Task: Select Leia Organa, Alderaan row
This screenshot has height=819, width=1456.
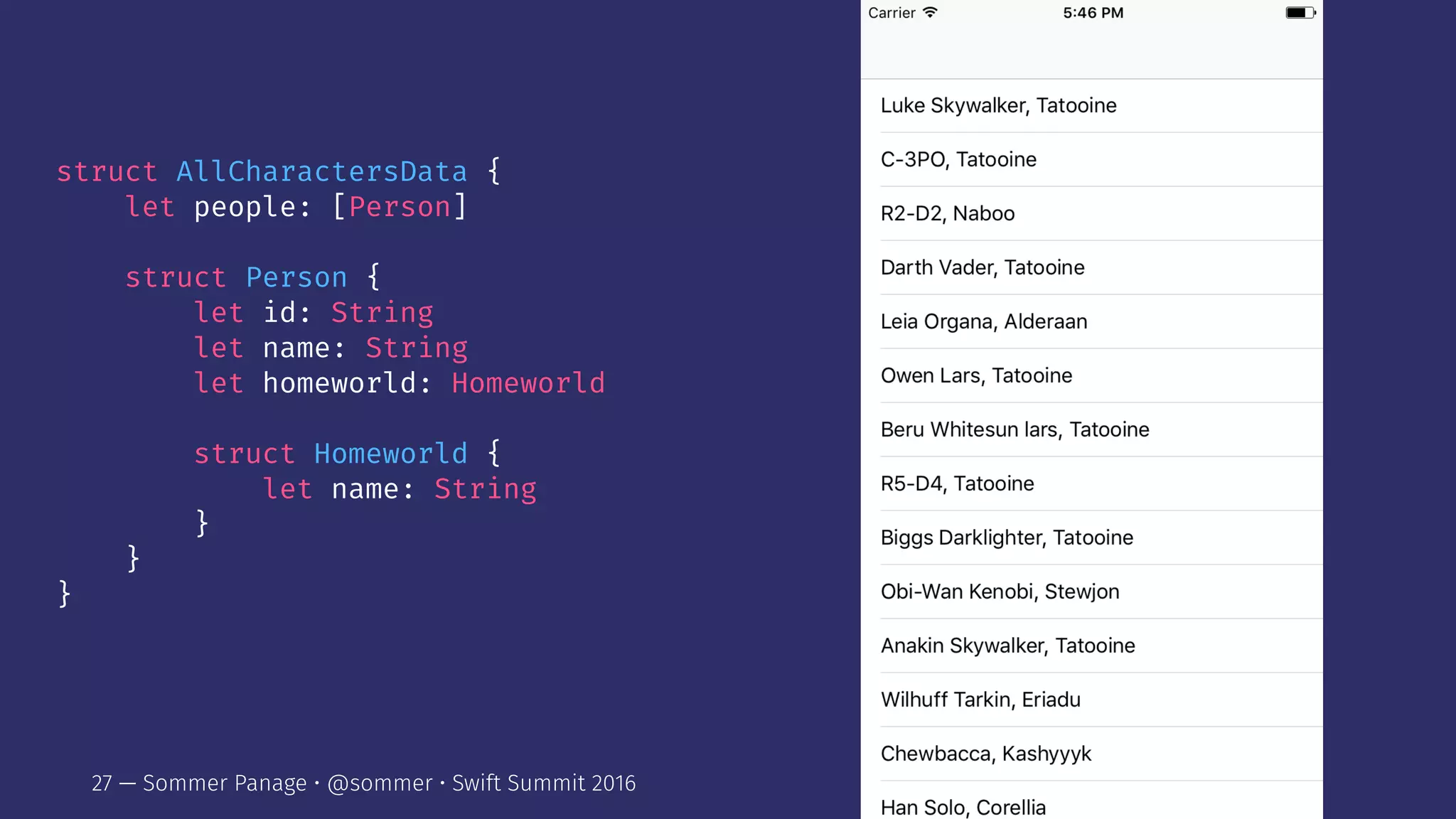Action: click(1092, 322)
